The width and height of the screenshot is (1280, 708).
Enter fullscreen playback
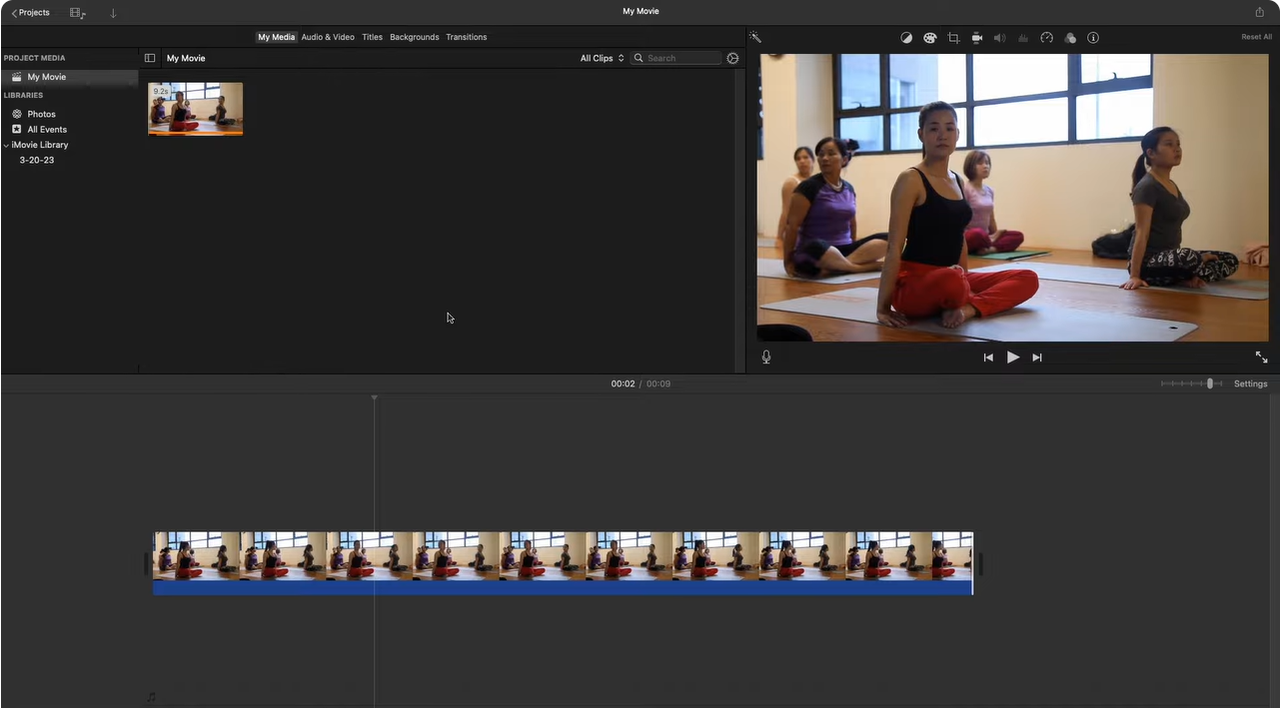pyautogui.click(x=1261, y=357)
